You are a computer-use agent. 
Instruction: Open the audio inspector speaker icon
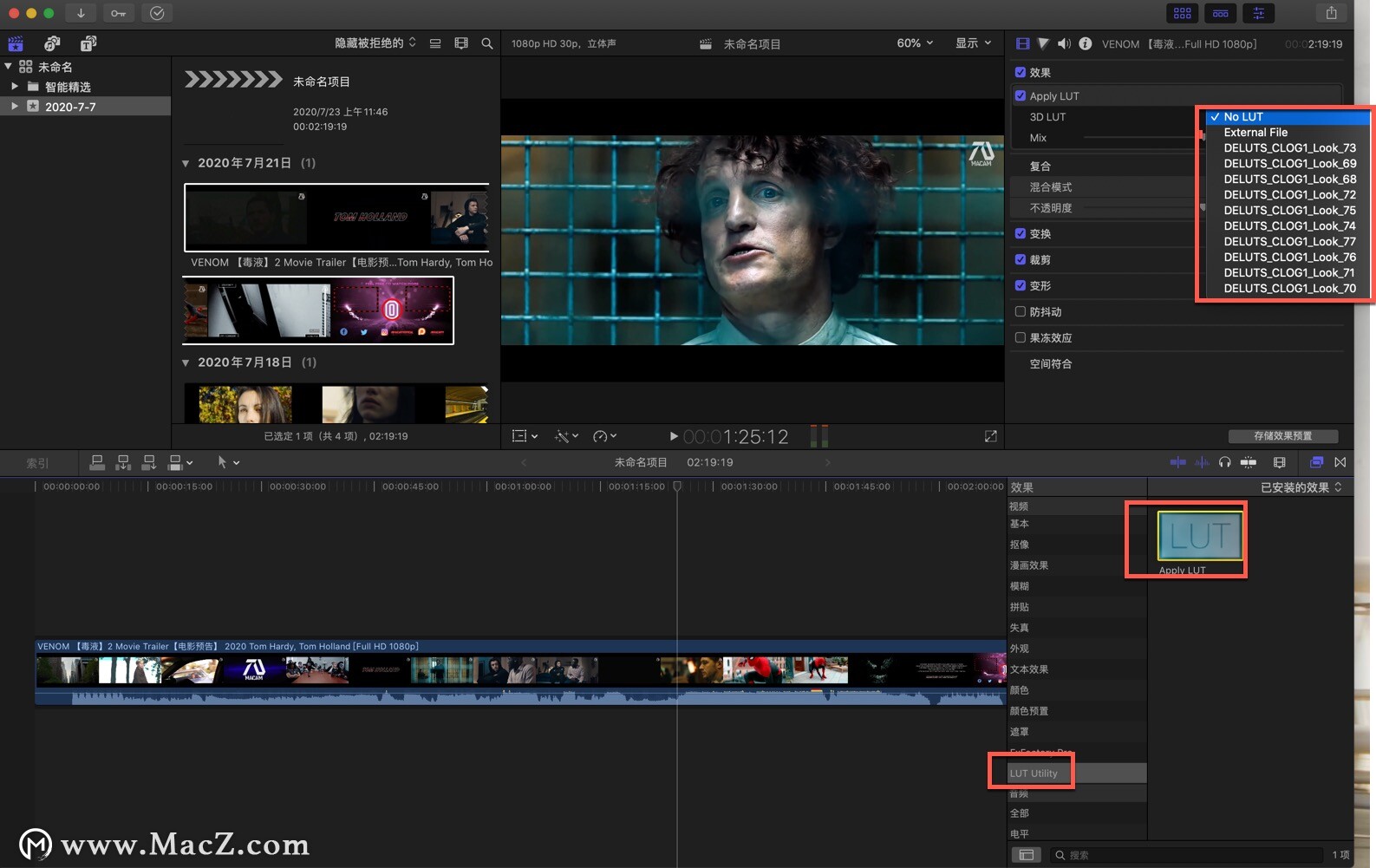[1064, 43]
